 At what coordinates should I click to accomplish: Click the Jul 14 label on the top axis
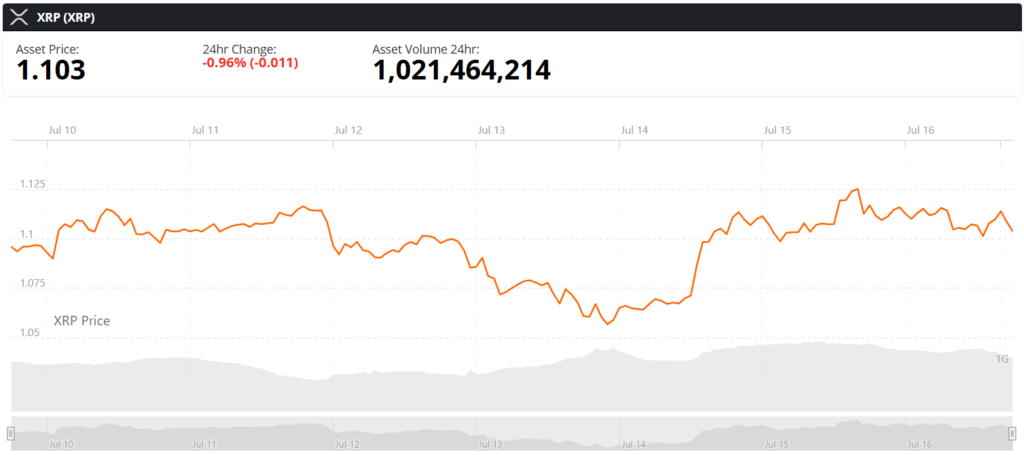634,130
